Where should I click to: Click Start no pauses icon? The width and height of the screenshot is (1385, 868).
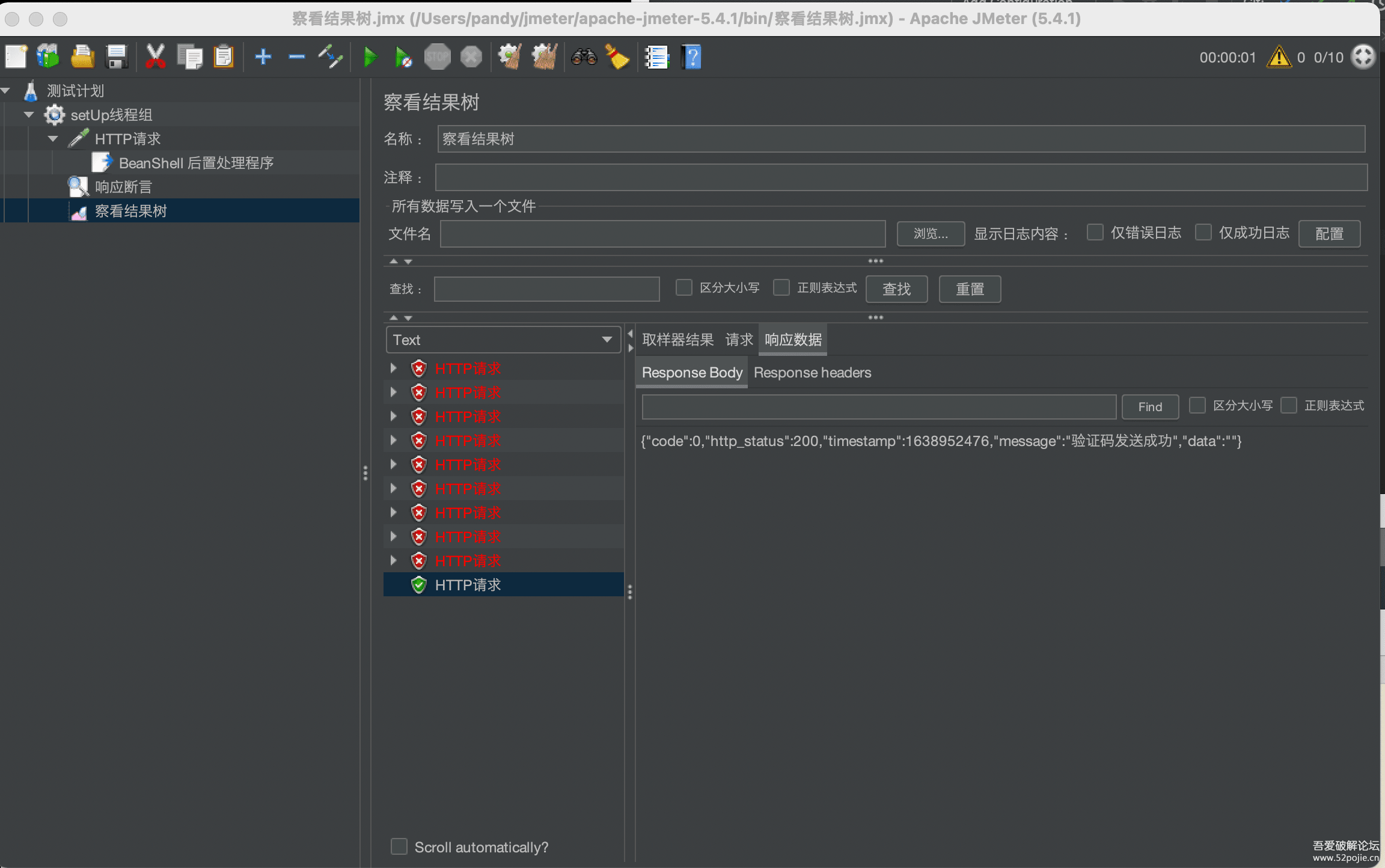pos(403,58)
